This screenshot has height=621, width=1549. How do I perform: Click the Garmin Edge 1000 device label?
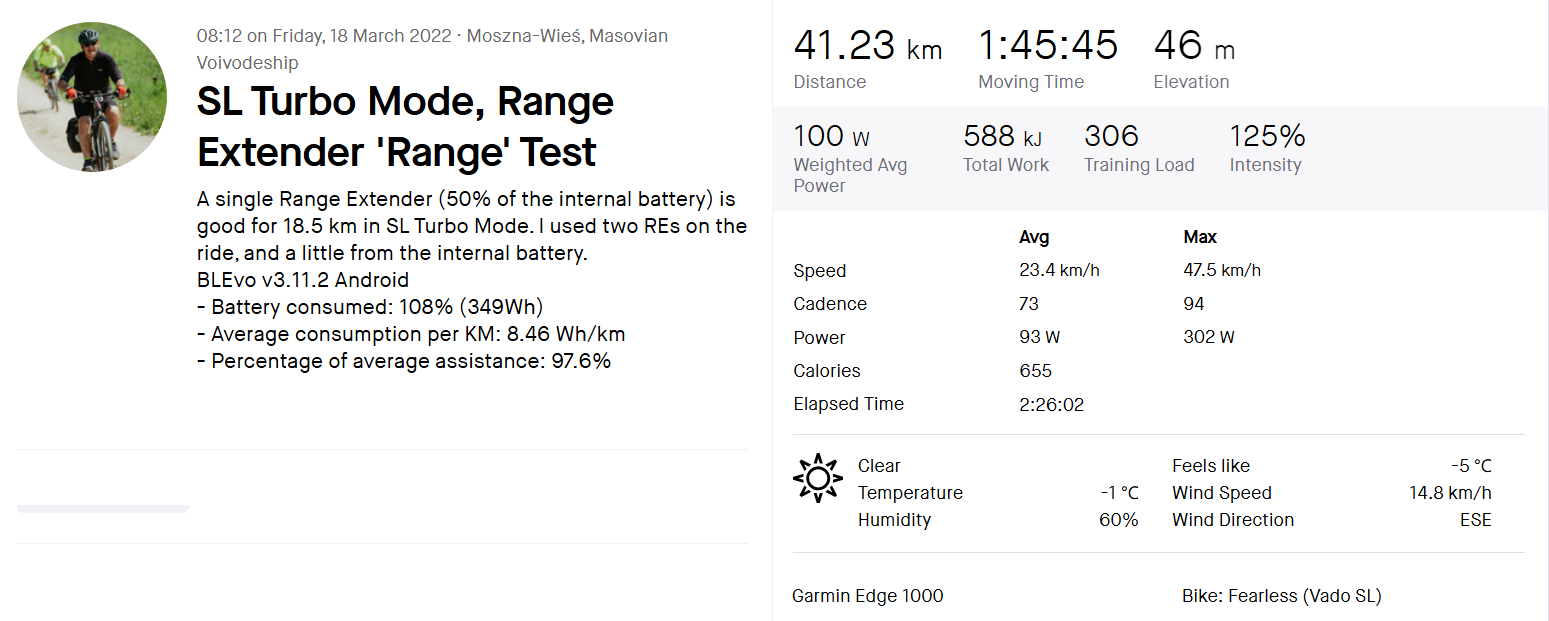867,596
